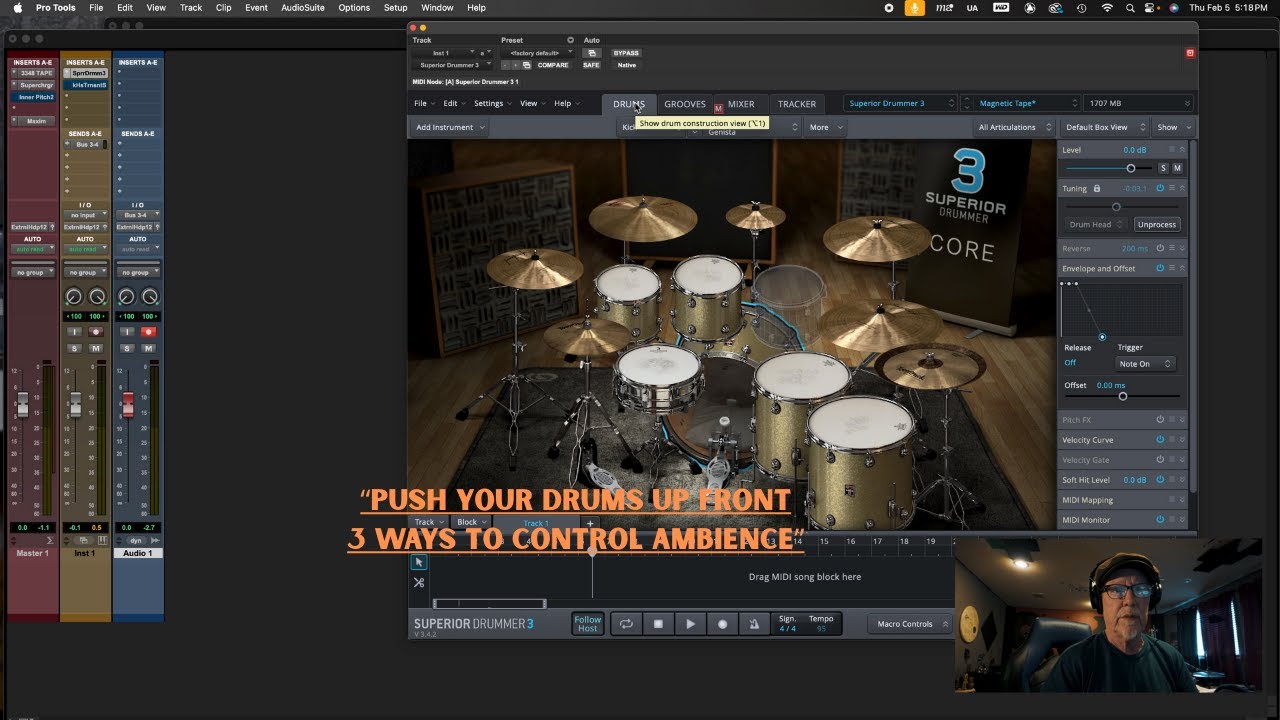Disable the Velocity Curve power toggle
The image size is (1280, 720).
click(1160, 440)
